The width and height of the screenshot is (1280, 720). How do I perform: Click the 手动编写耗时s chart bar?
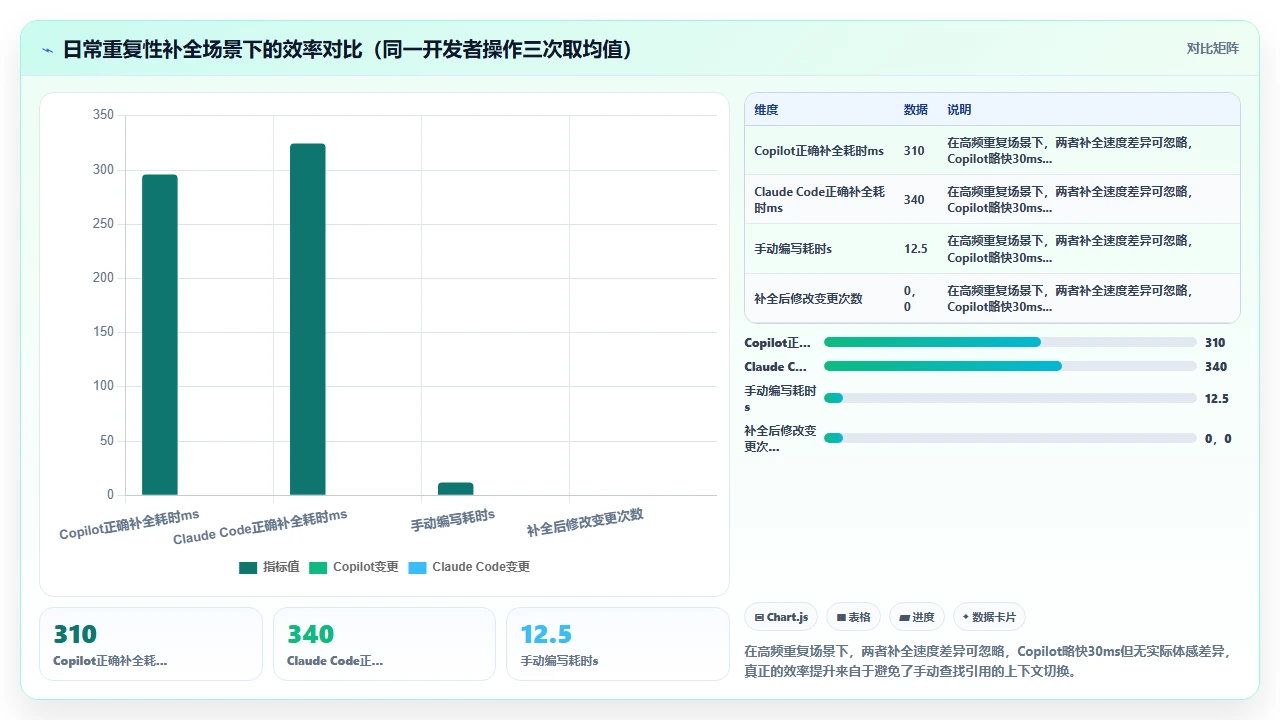[456, 489]
